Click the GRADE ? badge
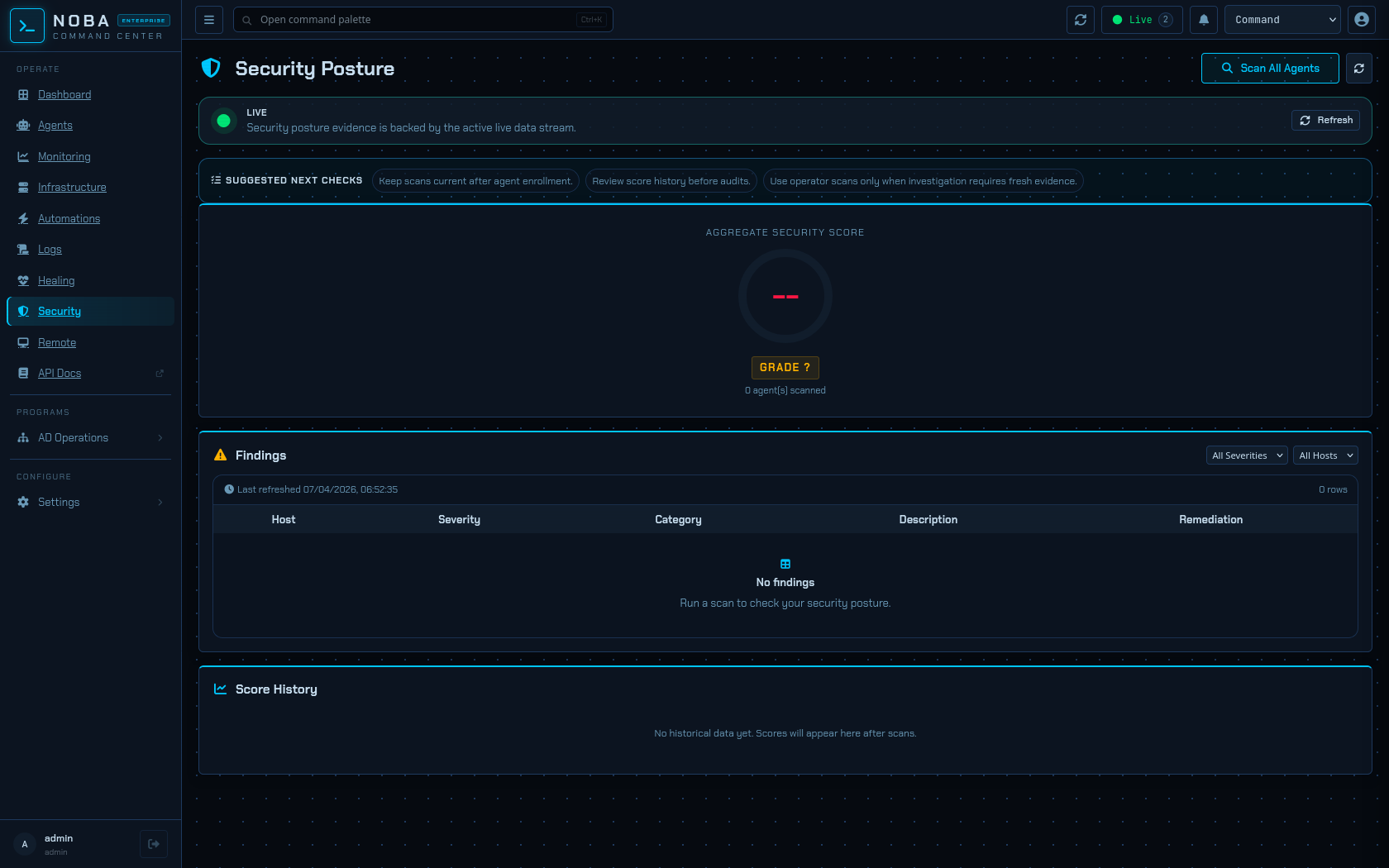This screenshot has height=868, width=1389. [785, 368]
